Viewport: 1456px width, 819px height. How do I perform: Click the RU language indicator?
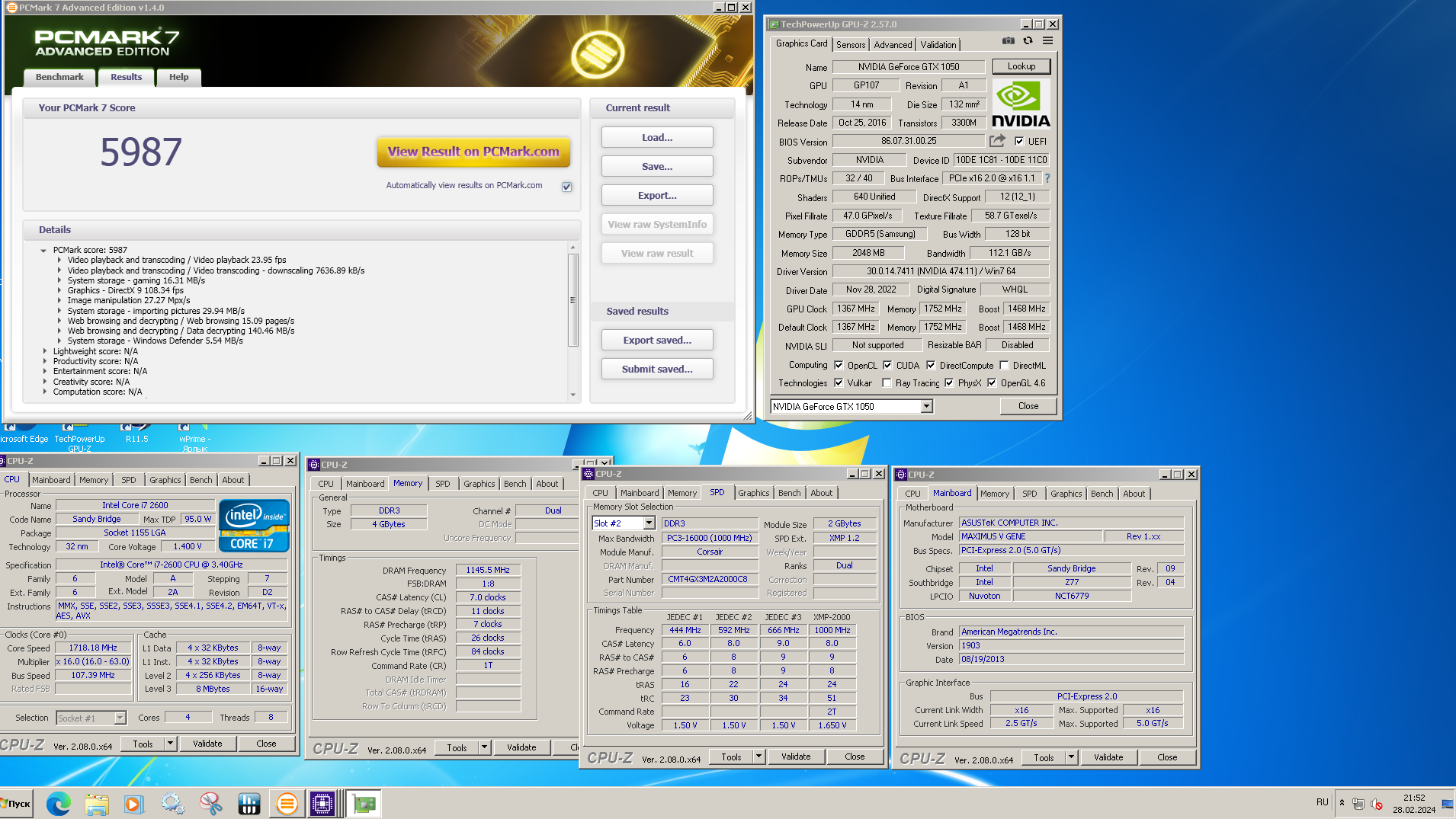click(1322, 802)
